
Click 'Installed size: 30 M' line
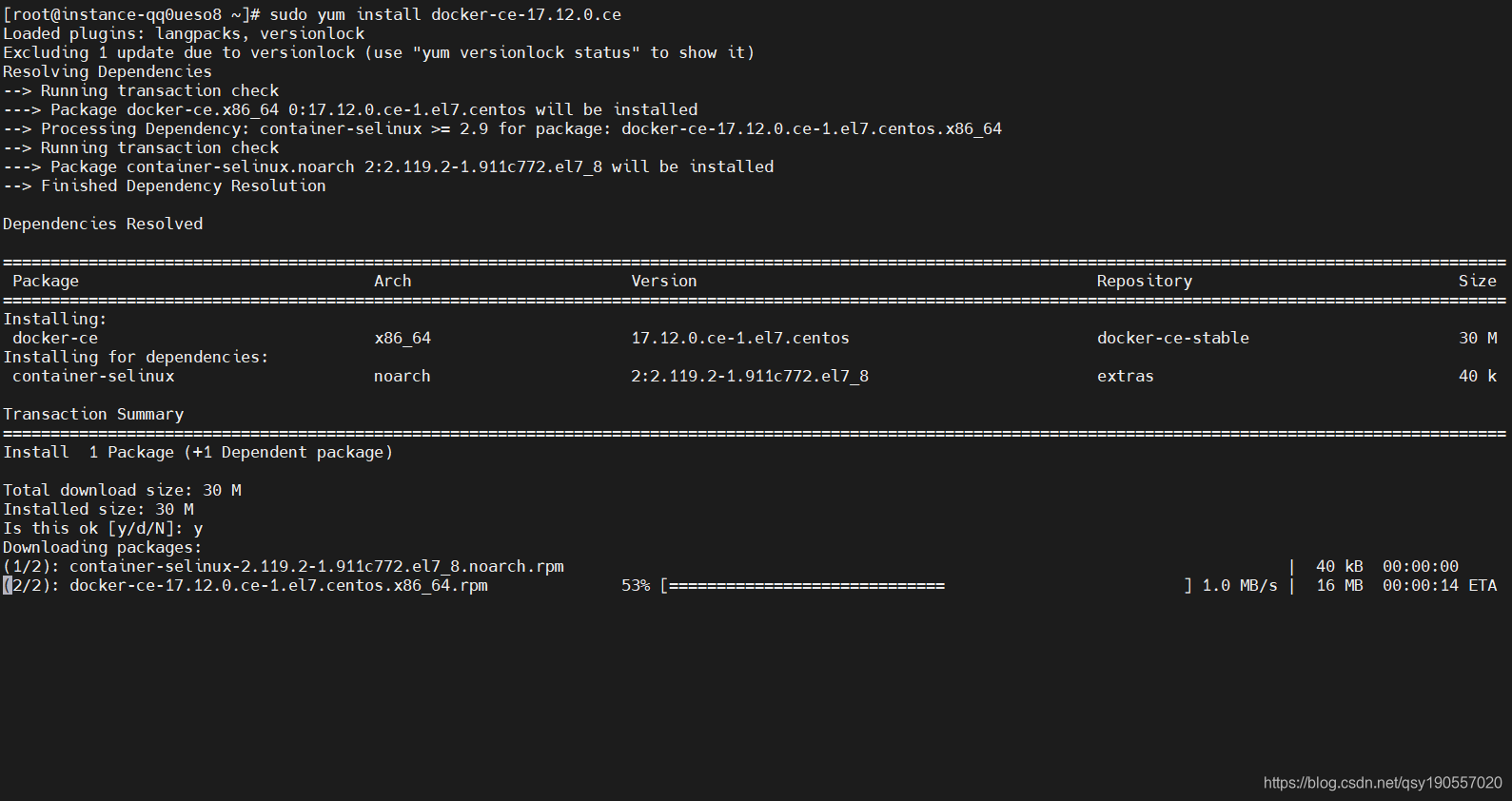coord(98,509)
